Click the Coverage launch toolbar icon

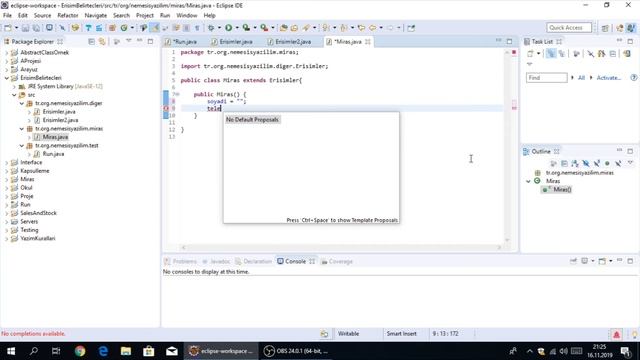246,28
